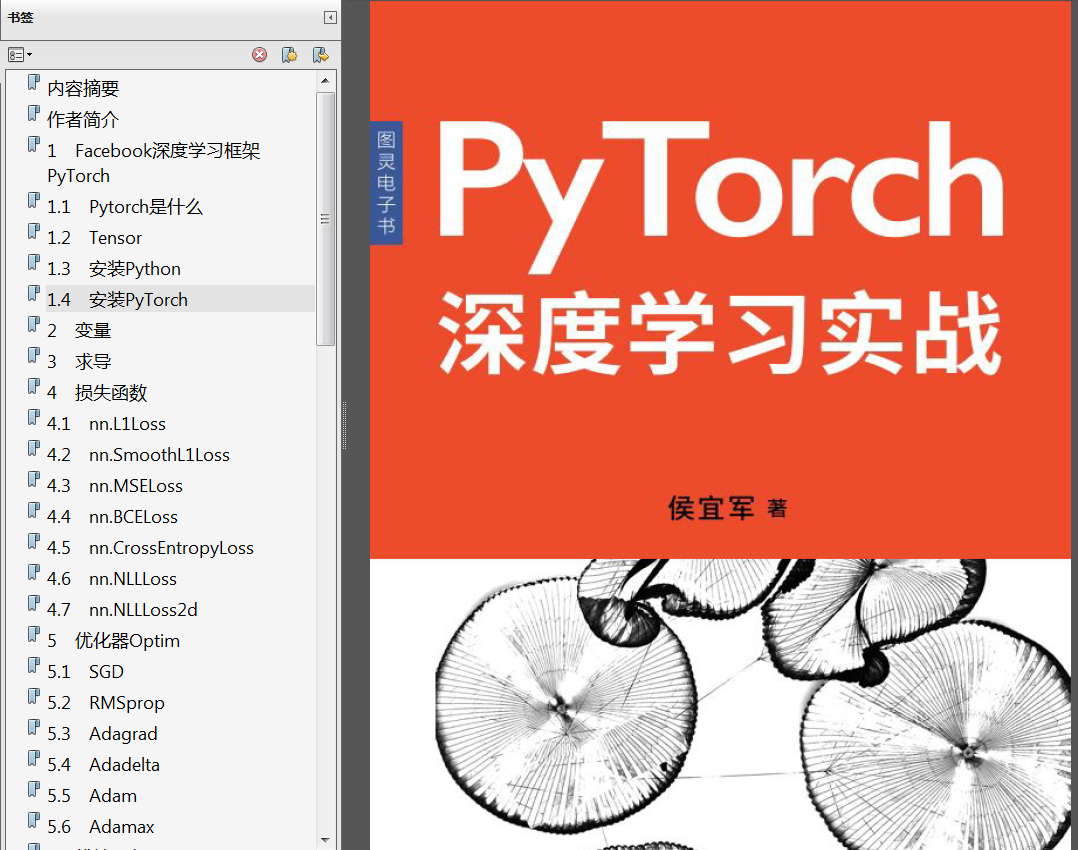The width and height of the screenshot is (1078, 850).
Task: Open chapter 5 优化器Optim
Action: click(113, 640)
